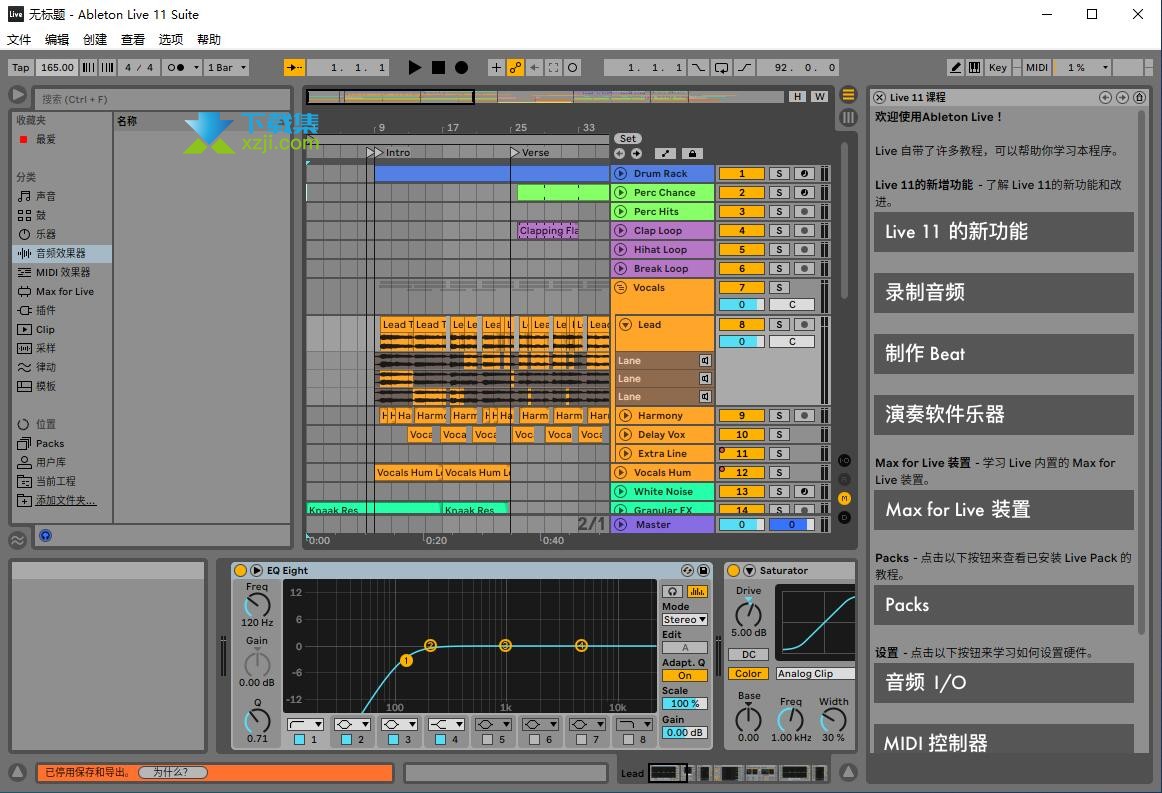This screenshot has width=1162, height=793.
Task: Toggle EQ Eight audition headphone icon
Action: click(x=672, y=591)
